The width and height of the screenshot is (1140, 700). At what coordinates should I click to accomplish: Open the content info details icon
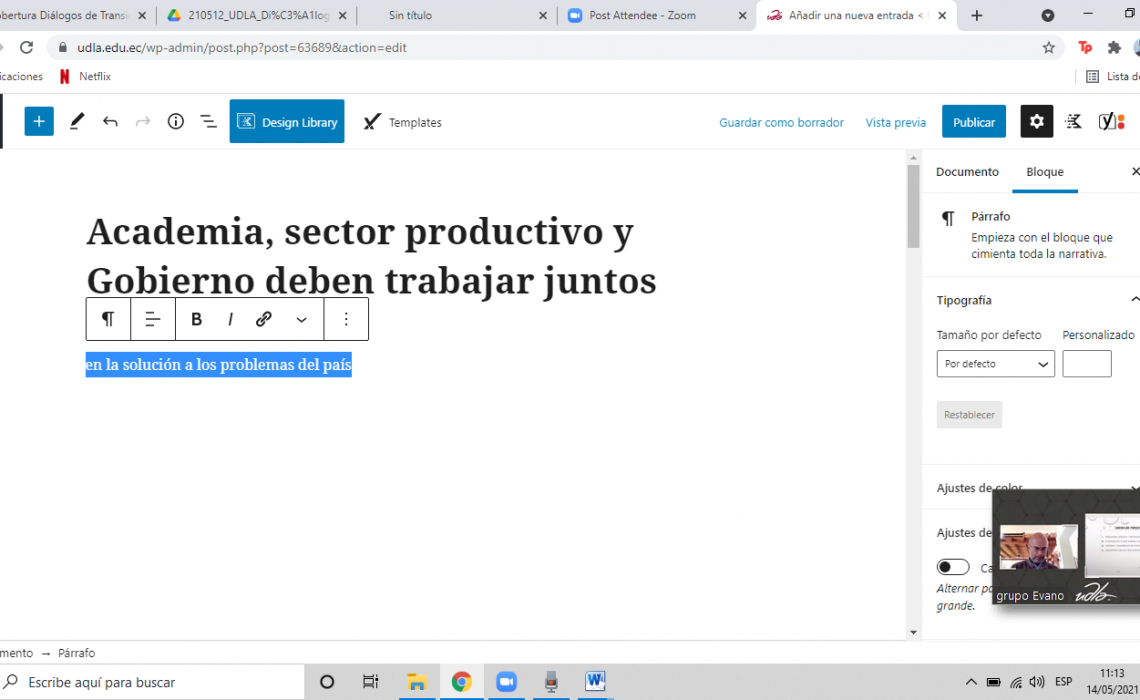click(176, 121)
